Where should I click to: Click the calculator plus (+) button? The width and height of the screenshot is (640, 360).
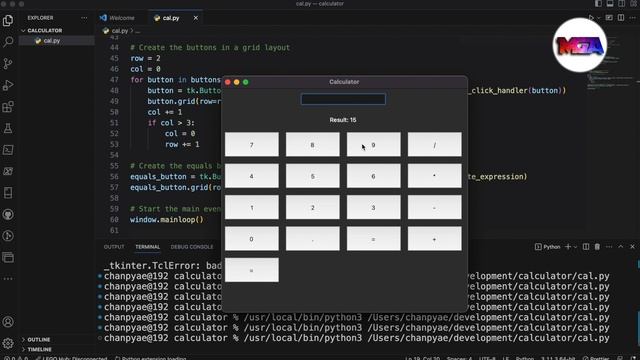click(434, 239)
